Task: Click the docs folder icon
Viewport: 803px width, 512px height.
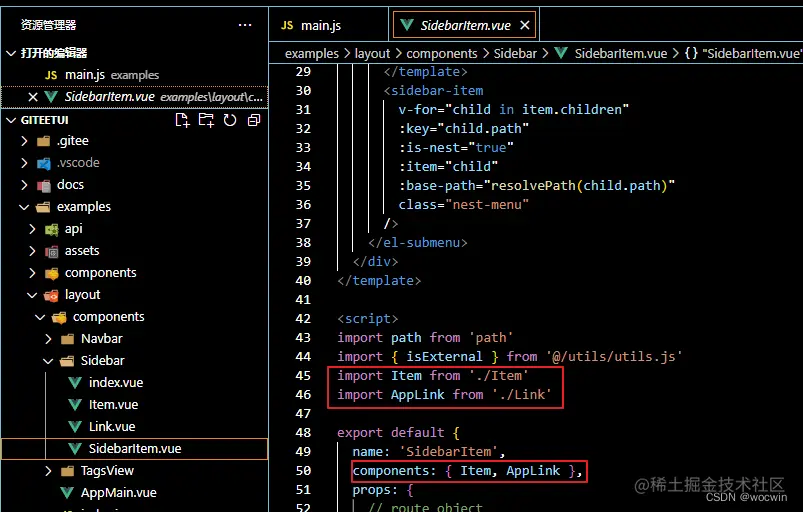Action: click(44, 185)
